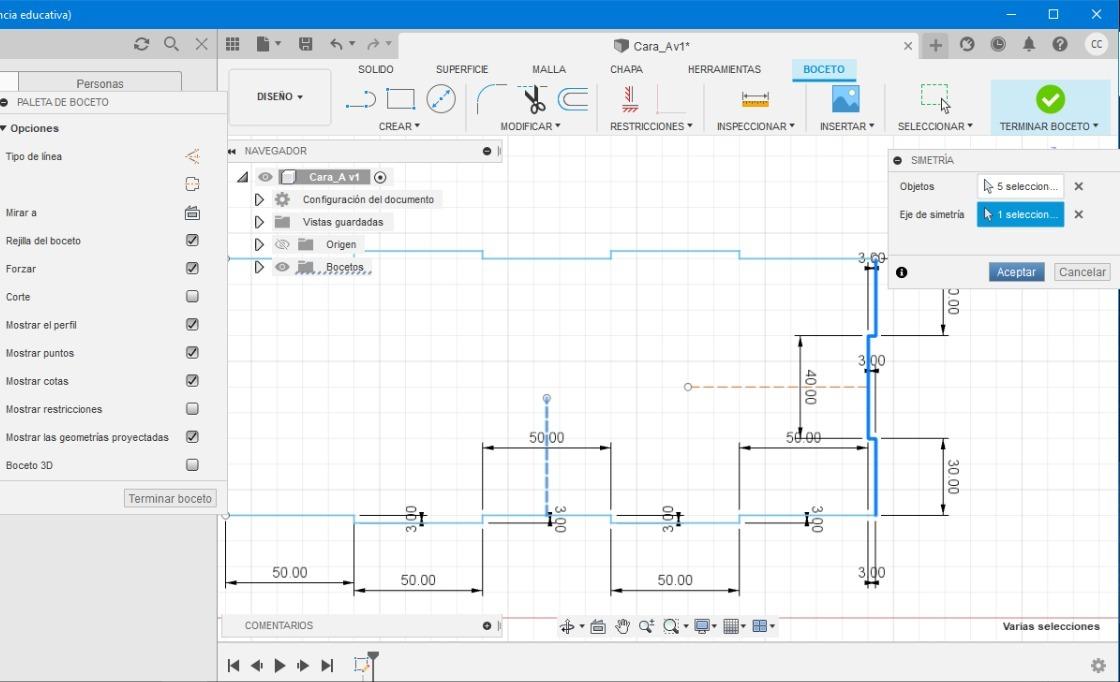Click the Mirar a icon

(192, 213)
